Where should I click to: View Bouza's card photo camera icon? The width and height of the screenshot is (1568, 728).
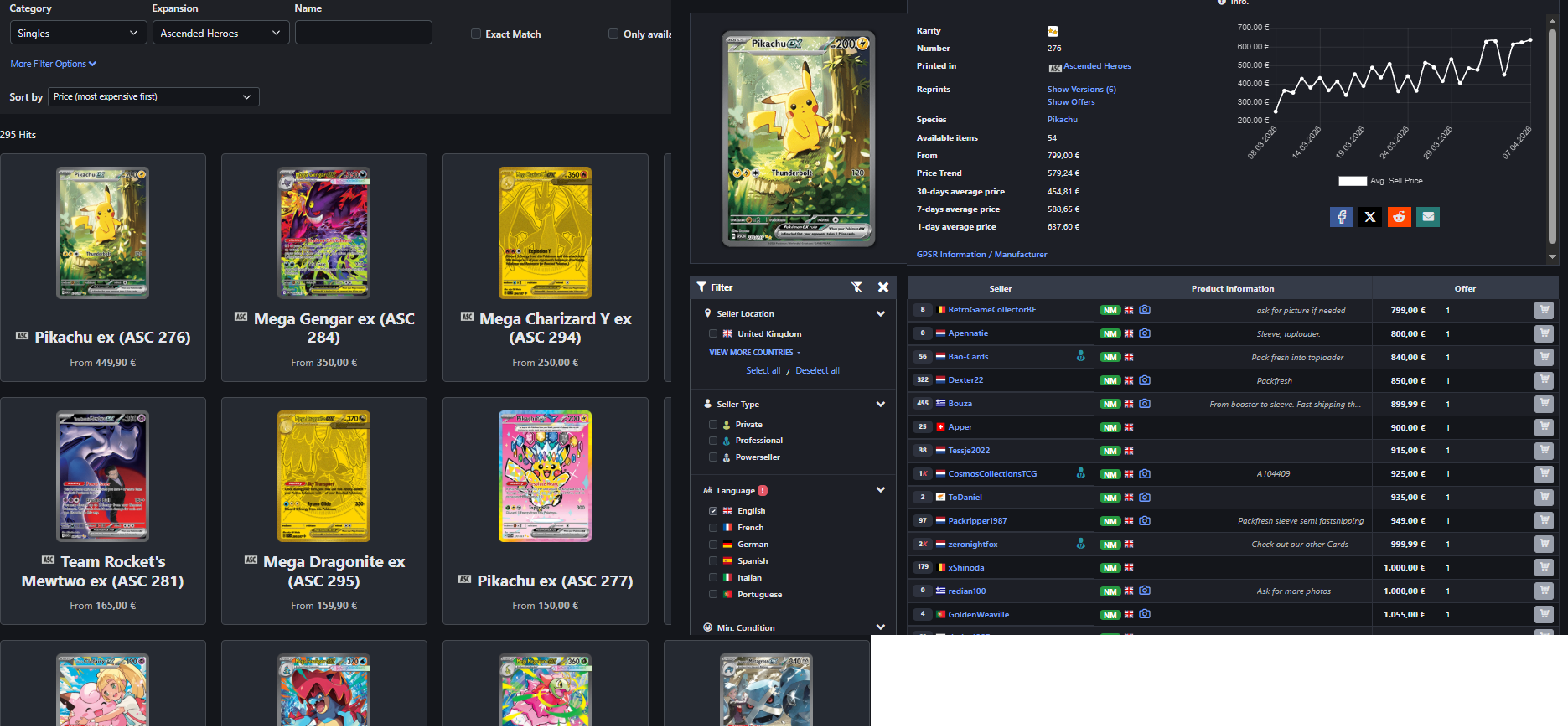1145,404
